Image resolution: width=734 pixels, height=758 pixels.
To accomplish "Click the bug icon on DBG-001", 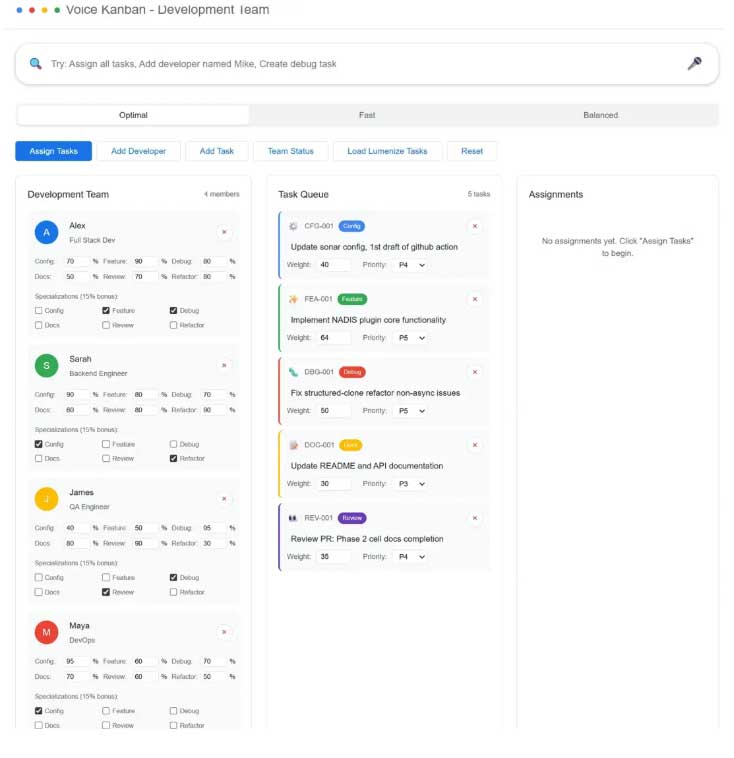I will click(293, 372).
